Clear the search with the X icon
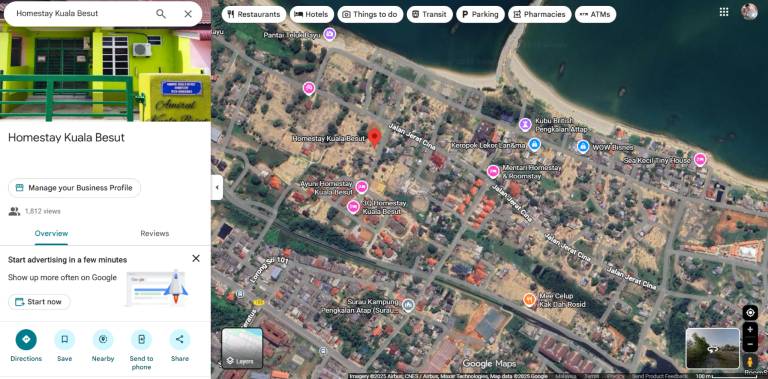The width and height of the screenshot is (768, 379). 188,14
